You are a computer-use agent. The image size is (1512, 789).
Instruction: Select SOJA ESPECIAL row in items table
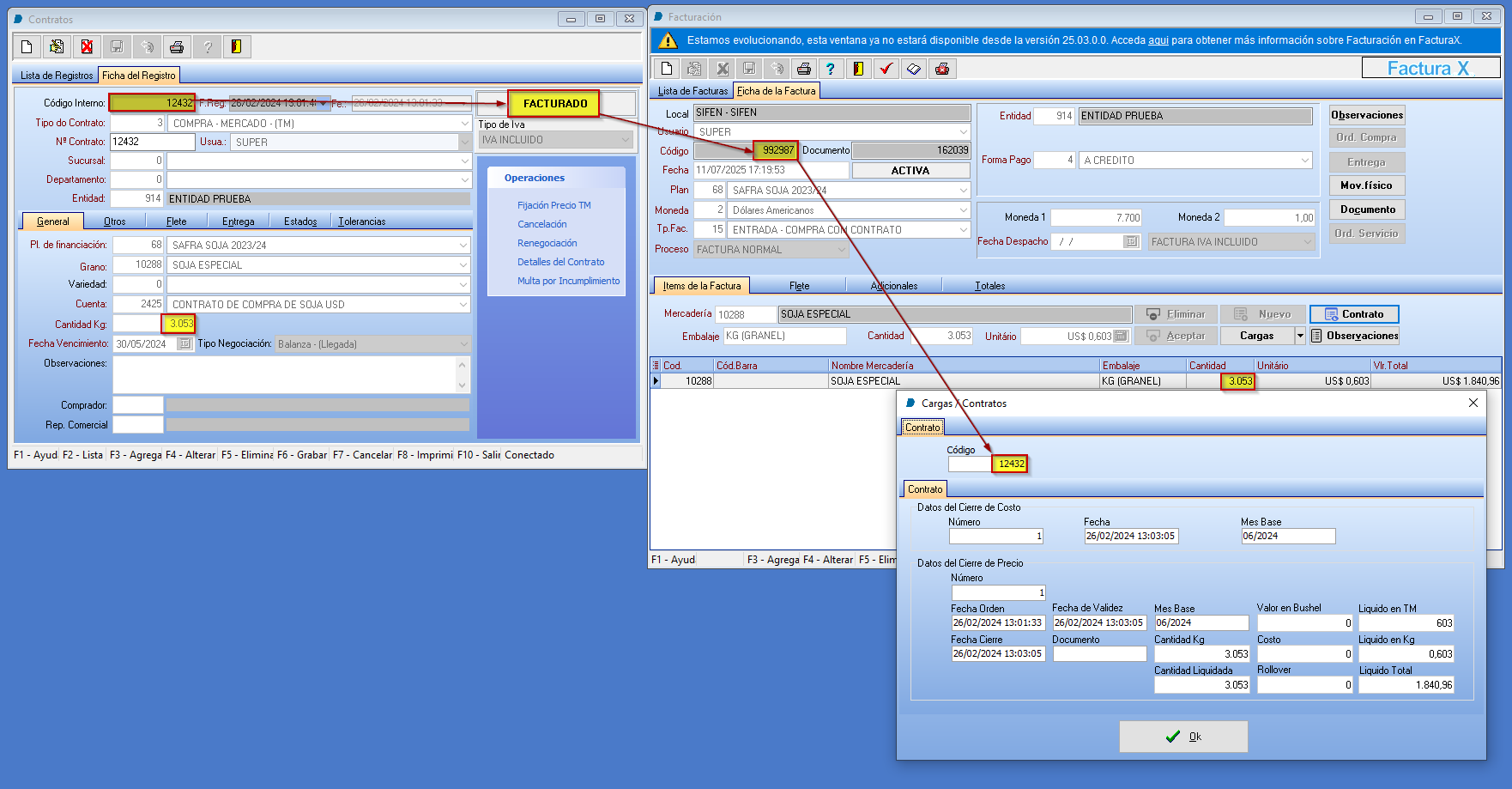(1075, 381)
